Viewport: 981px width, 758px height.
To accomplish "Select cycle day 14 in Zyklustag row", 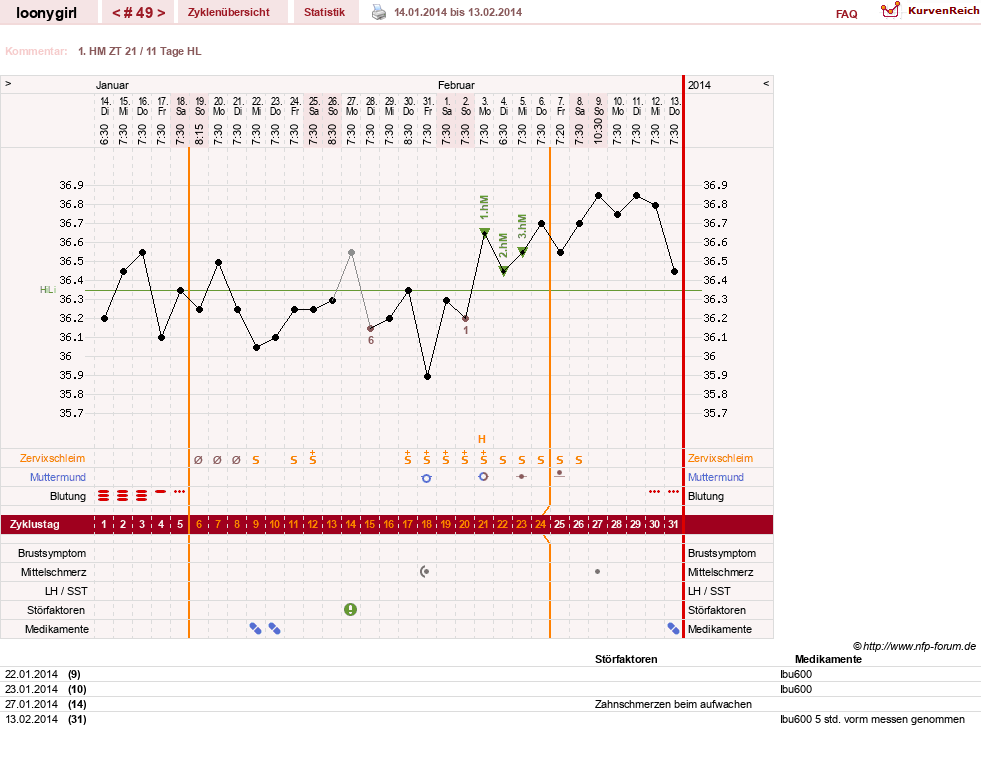I will click(x=350, y=524).
